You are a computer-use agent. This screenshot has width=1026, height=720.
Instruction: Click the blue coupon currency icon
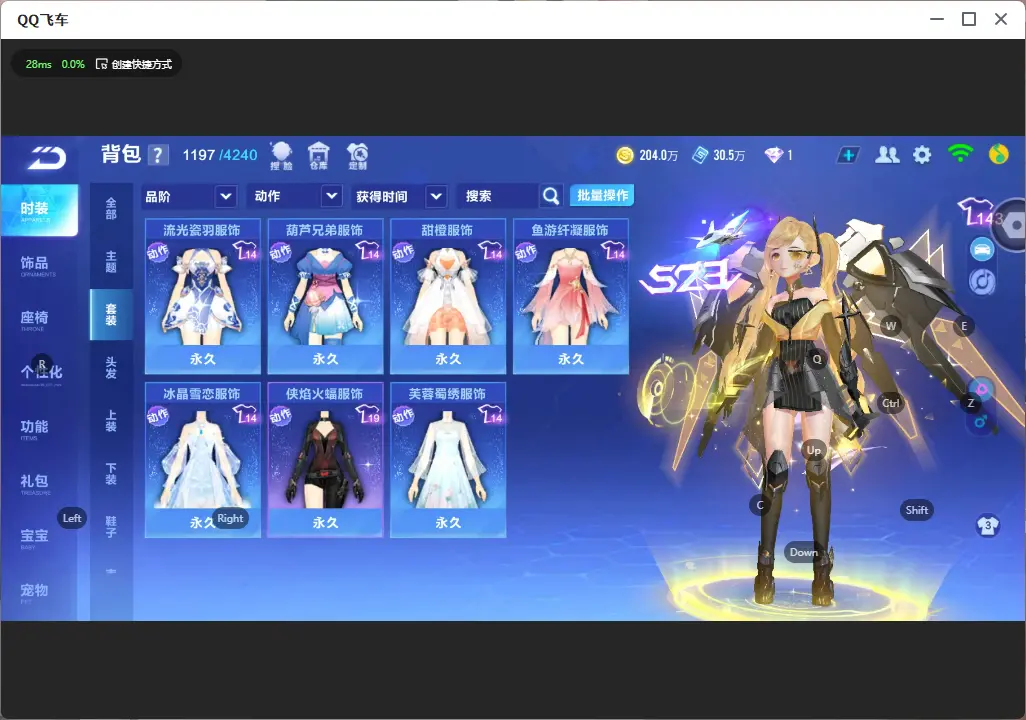pyautogui.click(x=700, y=155)
